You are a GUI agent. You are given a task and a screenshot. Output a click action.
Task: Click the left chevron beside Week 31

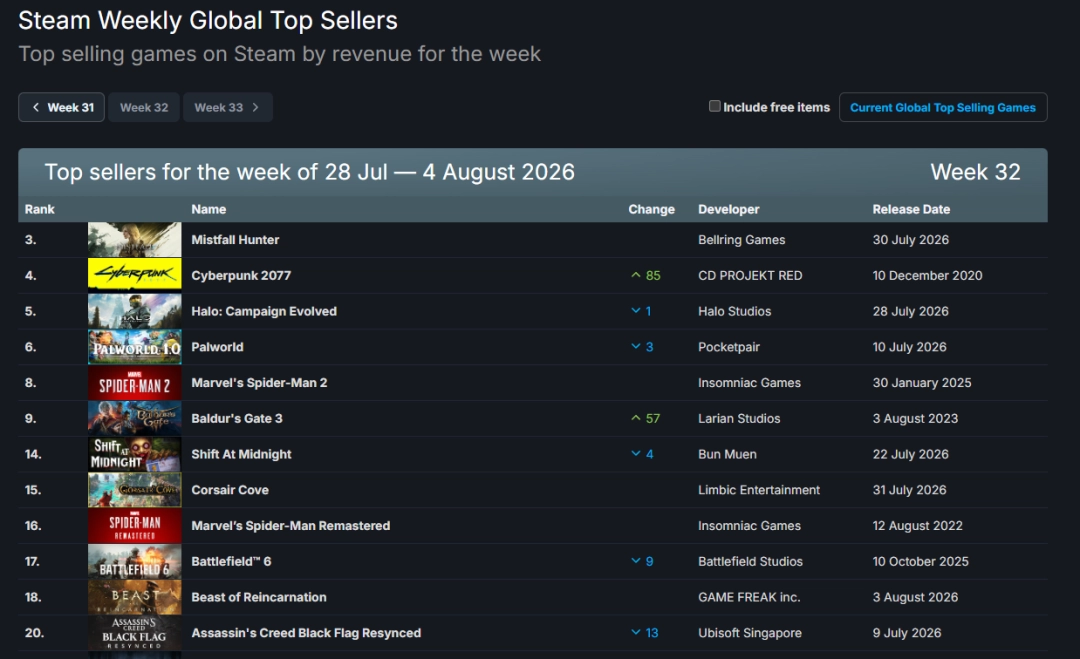tap(36, 107)
